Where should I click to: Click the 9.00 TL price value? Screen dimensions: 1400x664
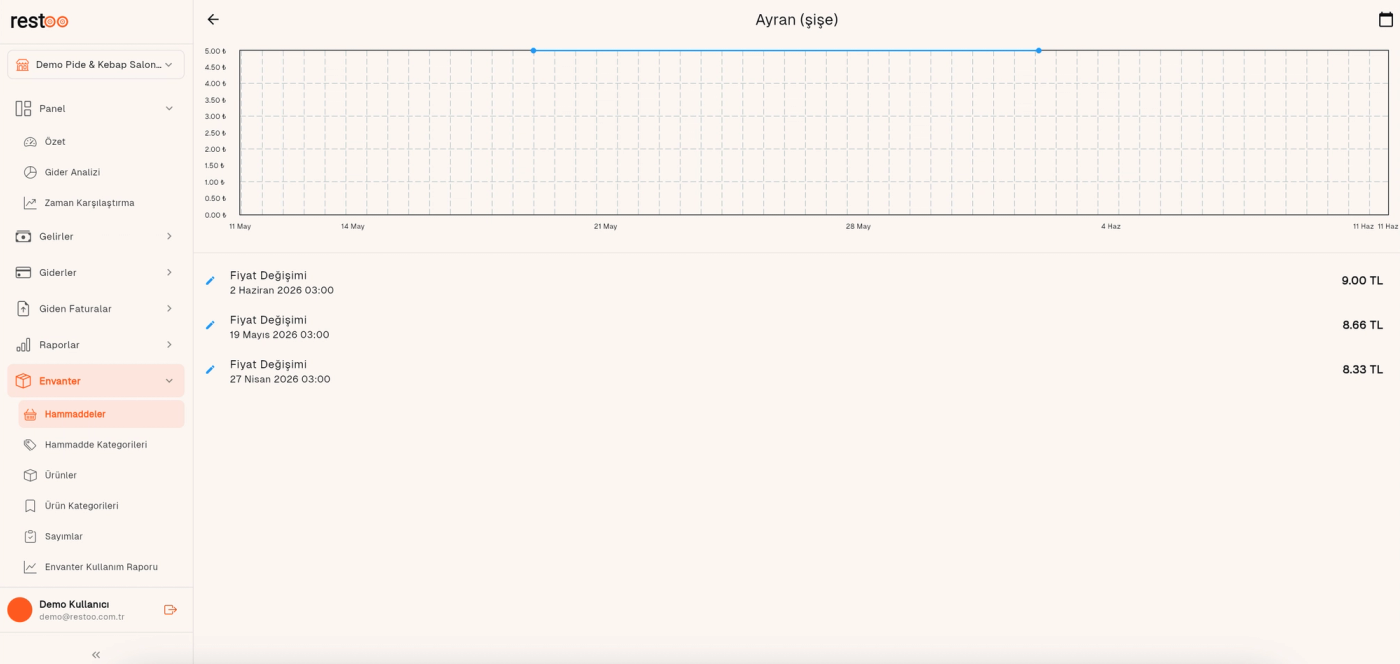[1362, 281]
